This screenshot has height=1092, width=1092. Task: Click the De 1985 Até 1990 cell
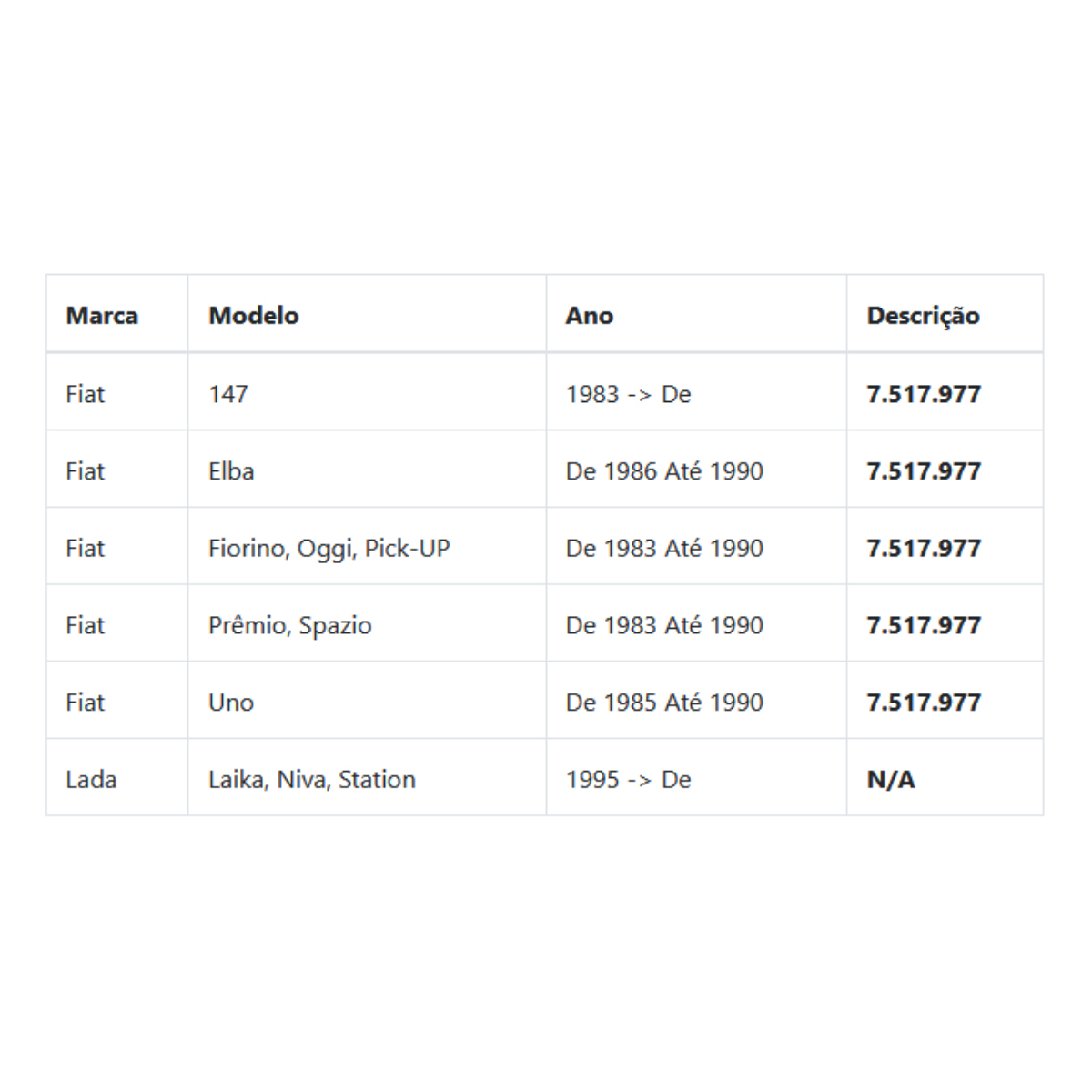click(x=696, y=702)
